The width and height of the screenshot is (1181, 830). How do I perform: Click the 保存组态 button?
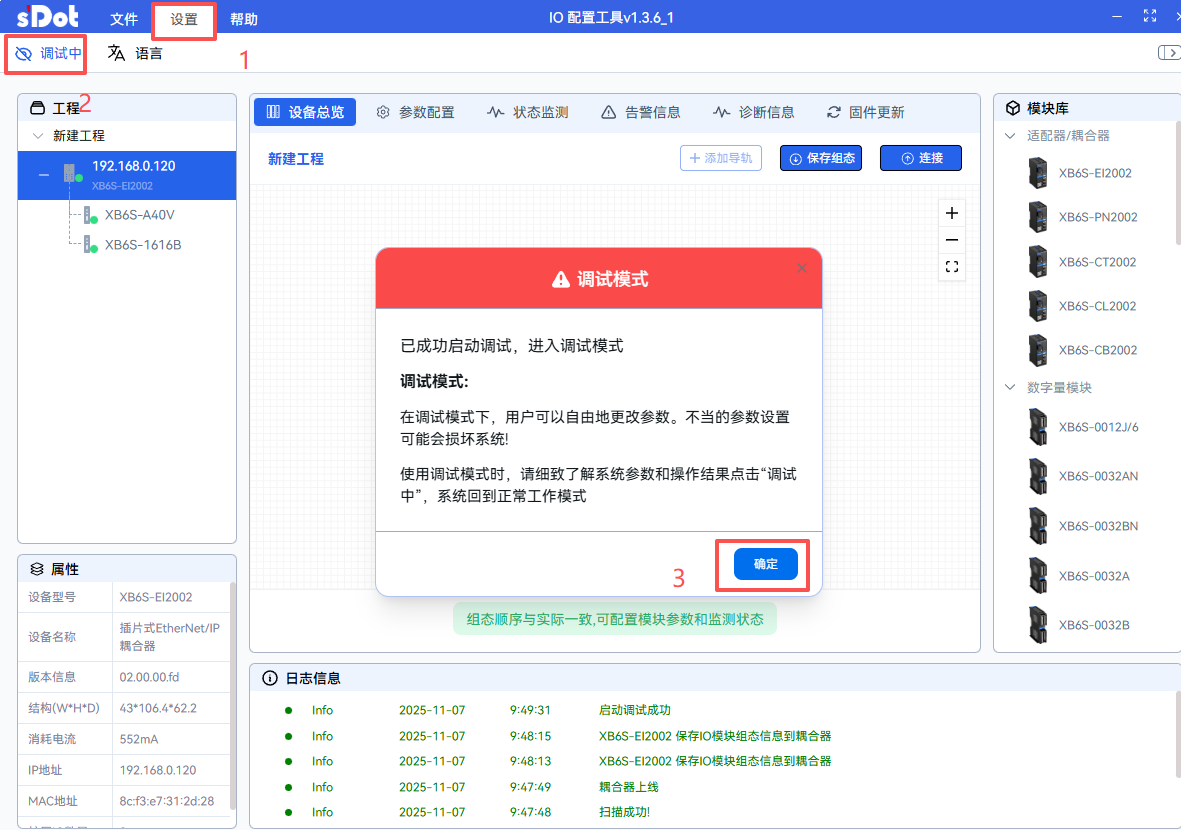(x=820, y=158)
